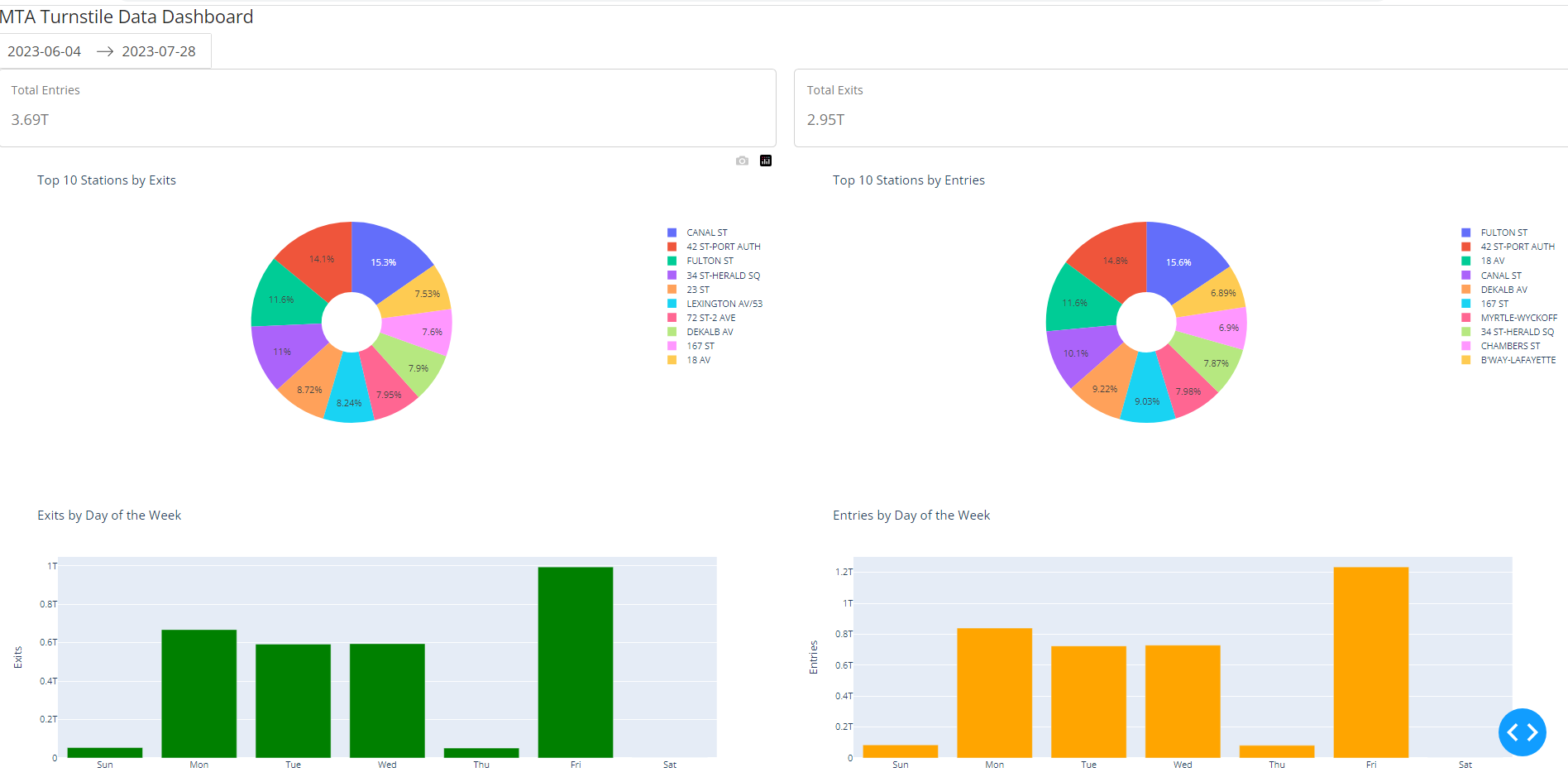Toggle 167 ST in Exits legend
The height and width of the screenshot is (777, 1568).
coord(691,346)
